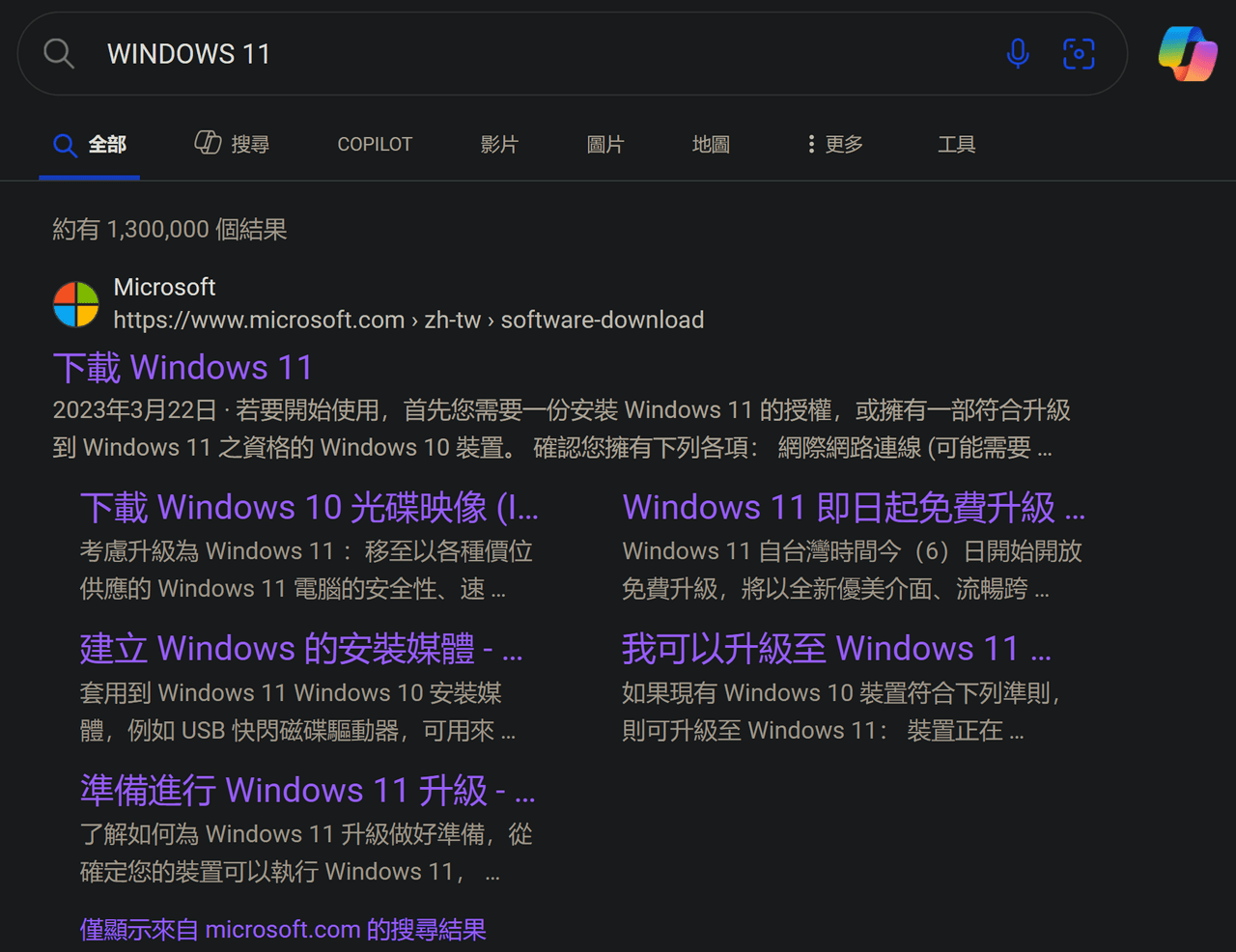1236x952 pixels.
Task: Open 準備進行 Windows 11 升級 link
Action: 307,791
